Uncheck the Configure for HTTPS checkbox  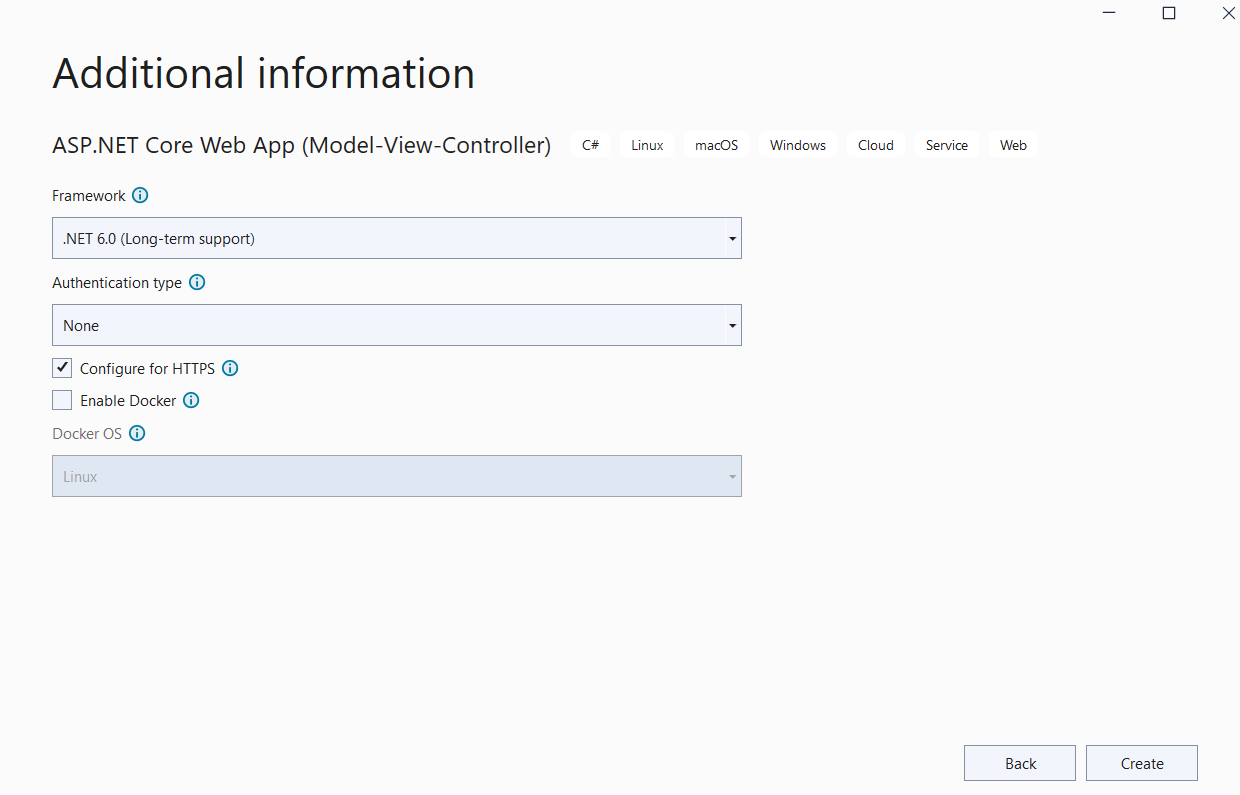click(62, 368)
